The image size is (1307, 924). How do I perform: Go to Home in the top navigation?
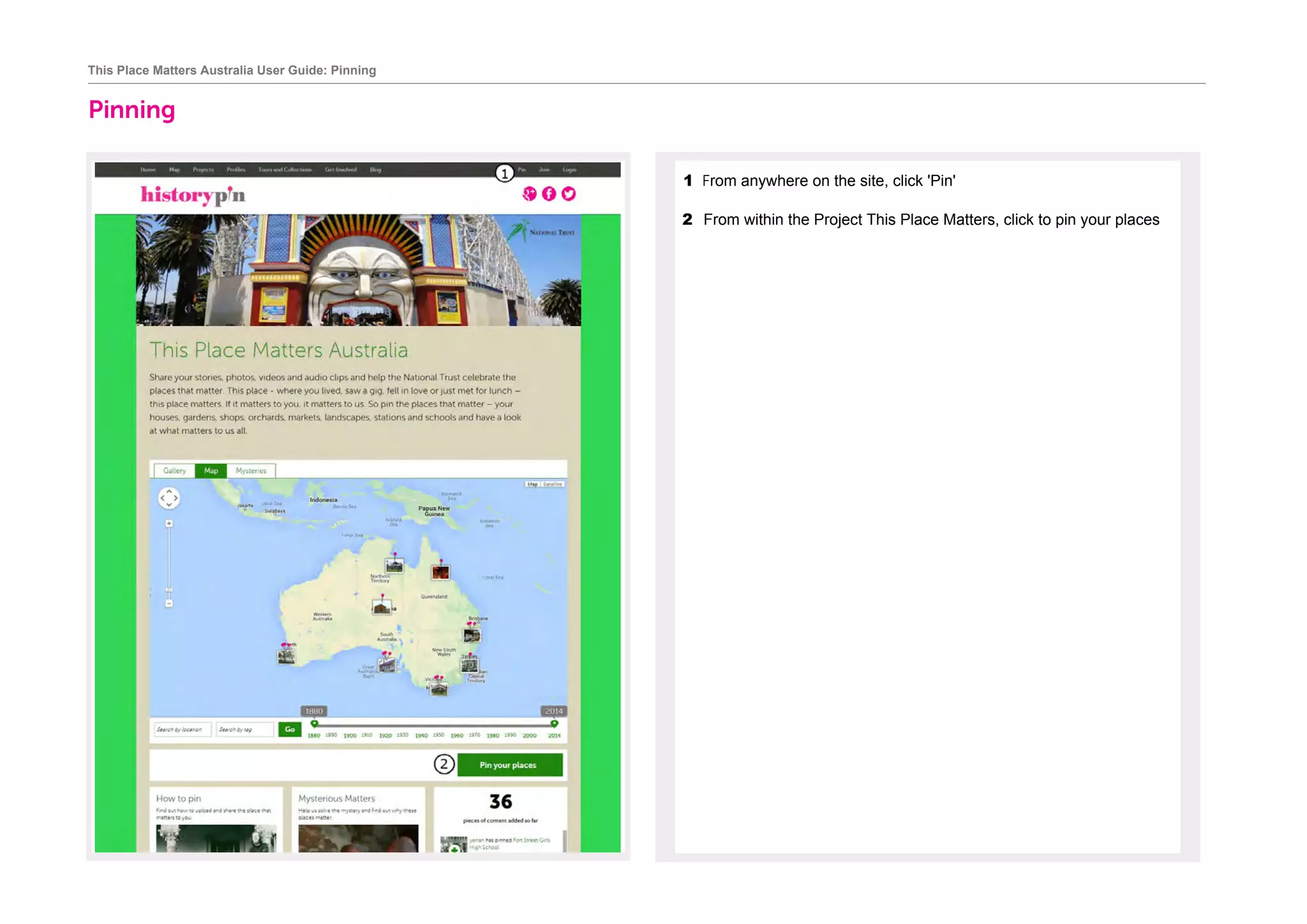click(x=148, y=170)
